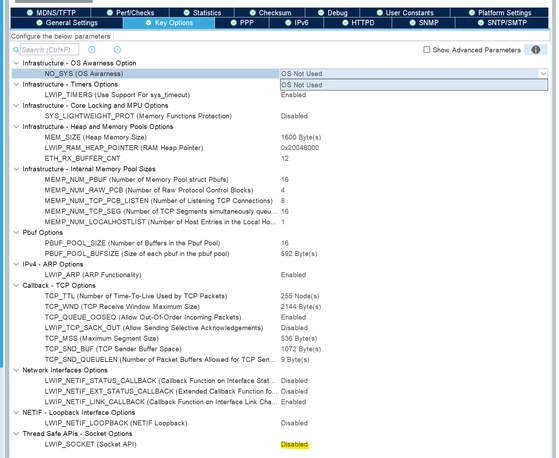559x458 pixels.
Task: Collapse Thread Safe APIs - Socket Options
Action: point(16,434)
